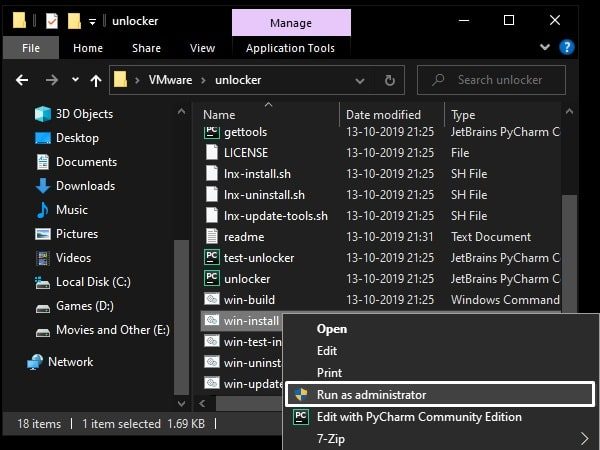
Task: Click the gettools PyCharm file icon
Action: click(x=212, y=132)
